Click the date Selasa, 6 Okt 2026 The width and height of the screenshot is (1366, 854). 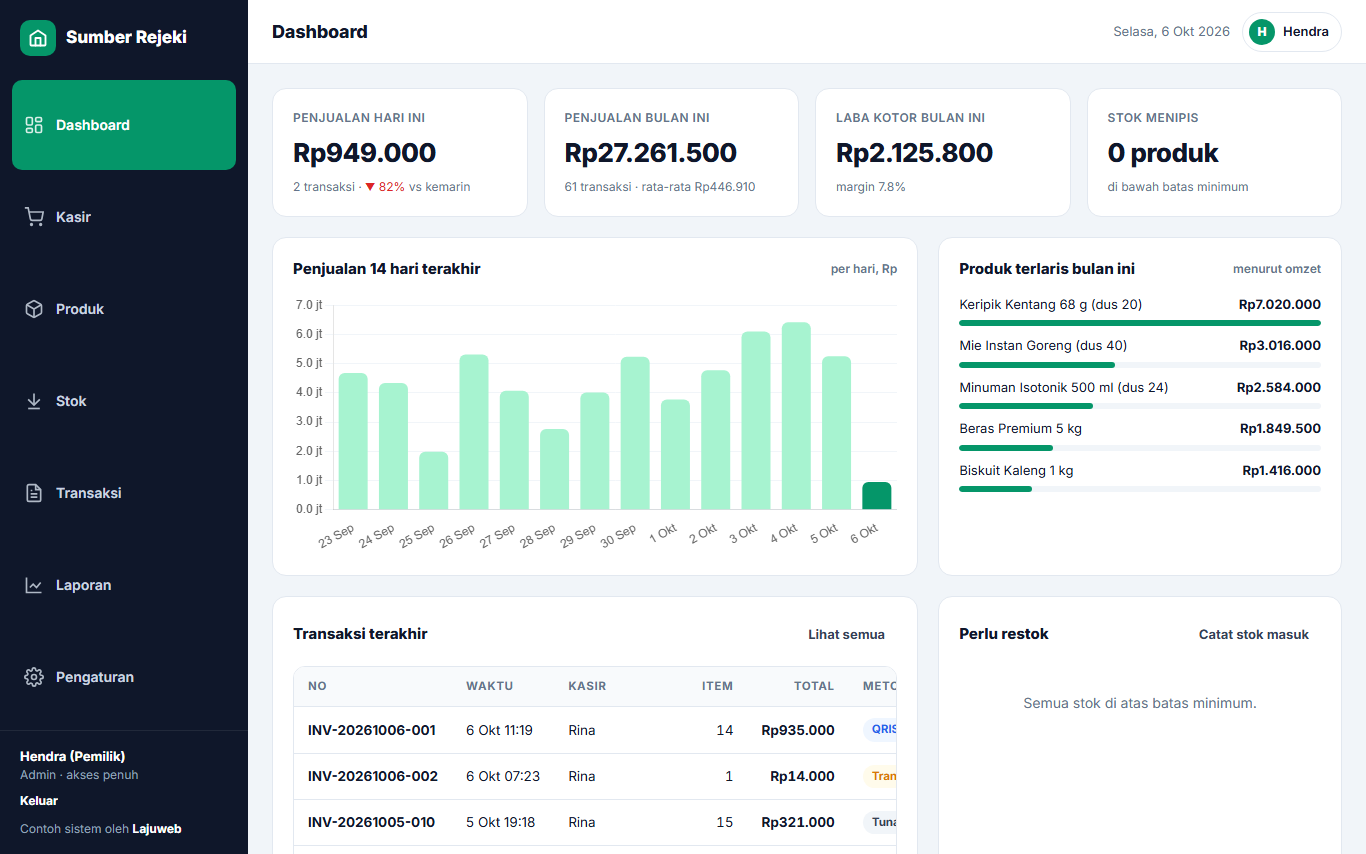[1172, 32]
